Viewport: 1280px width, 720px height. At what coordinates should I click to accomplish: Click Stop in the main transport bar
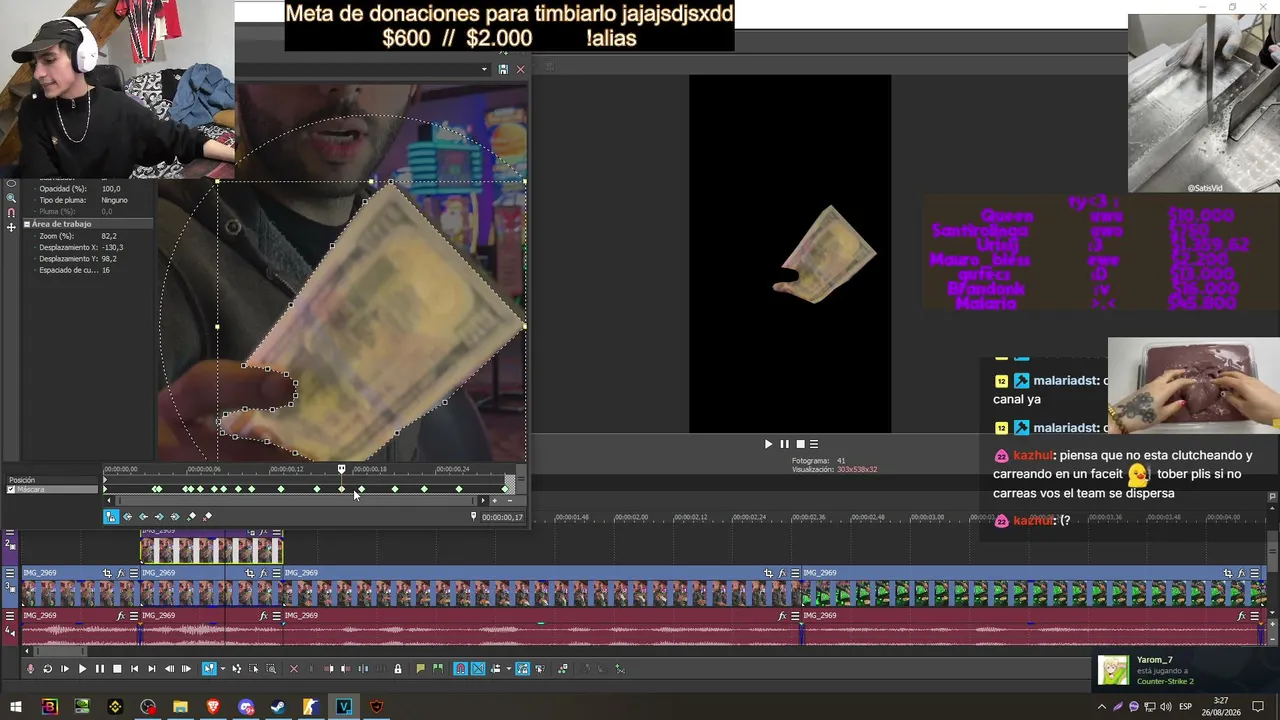pos(117,669)
